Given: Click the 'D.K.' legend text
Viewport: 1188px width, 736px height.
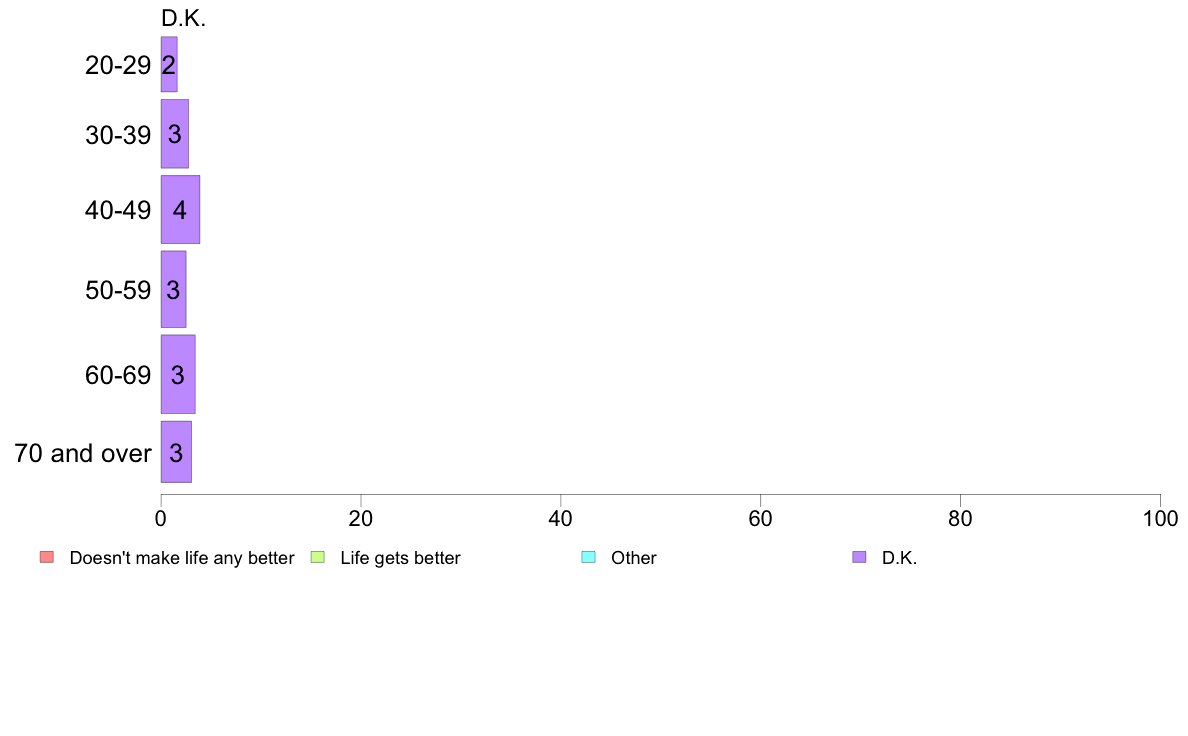Looking at the screenshot, I should click(899, 558).
